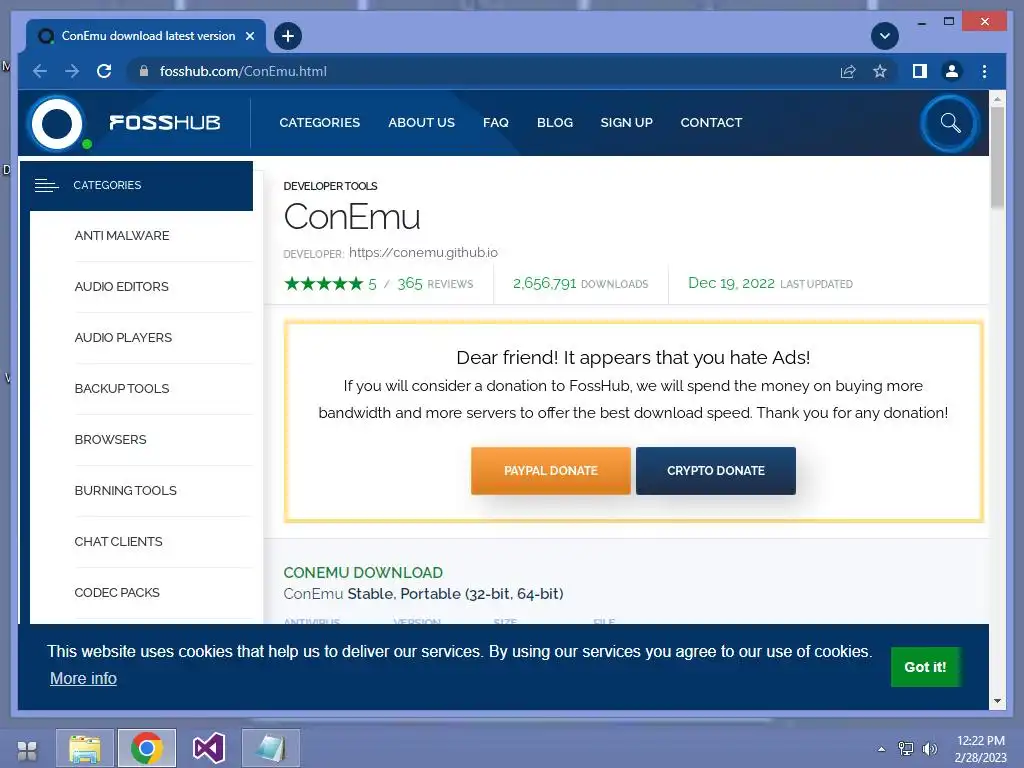The width and height of the screenshot is (1024, 768).
Task: Open ABOUT US in top navigation
Action: [421, 123]
